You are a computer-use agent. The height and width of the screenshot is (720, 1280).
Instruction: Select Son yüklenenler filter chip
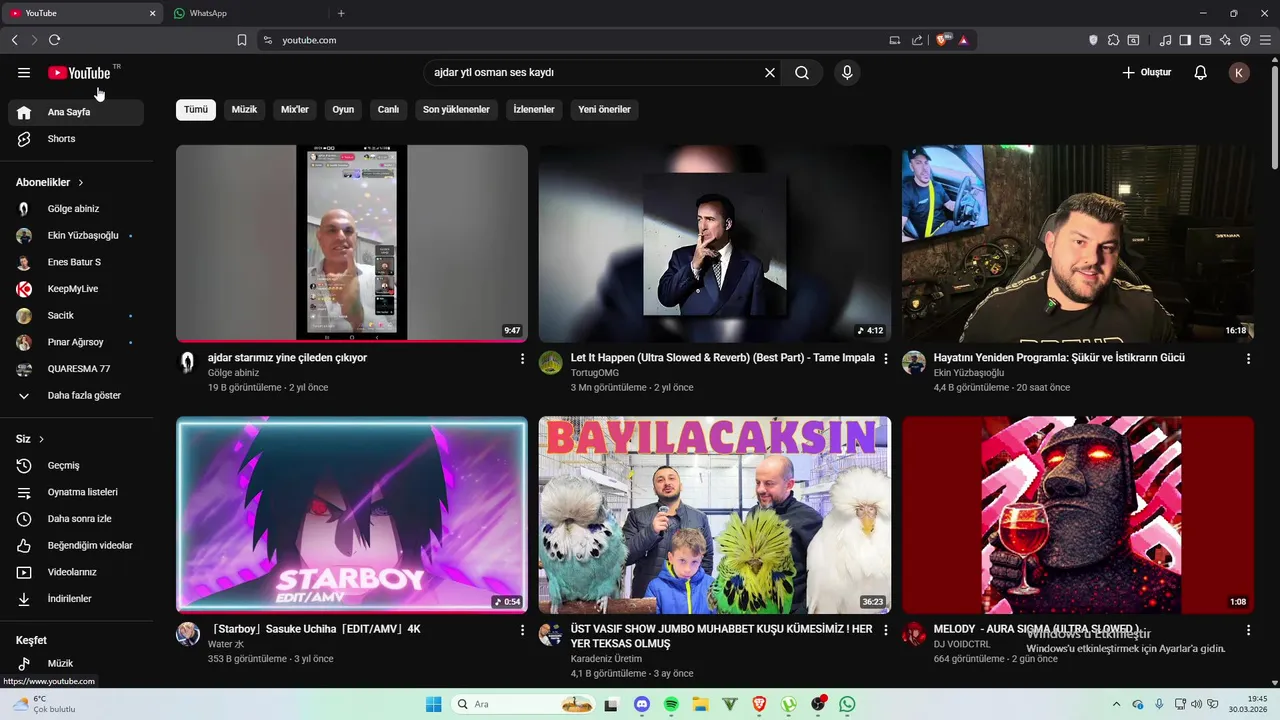point(456,109)
